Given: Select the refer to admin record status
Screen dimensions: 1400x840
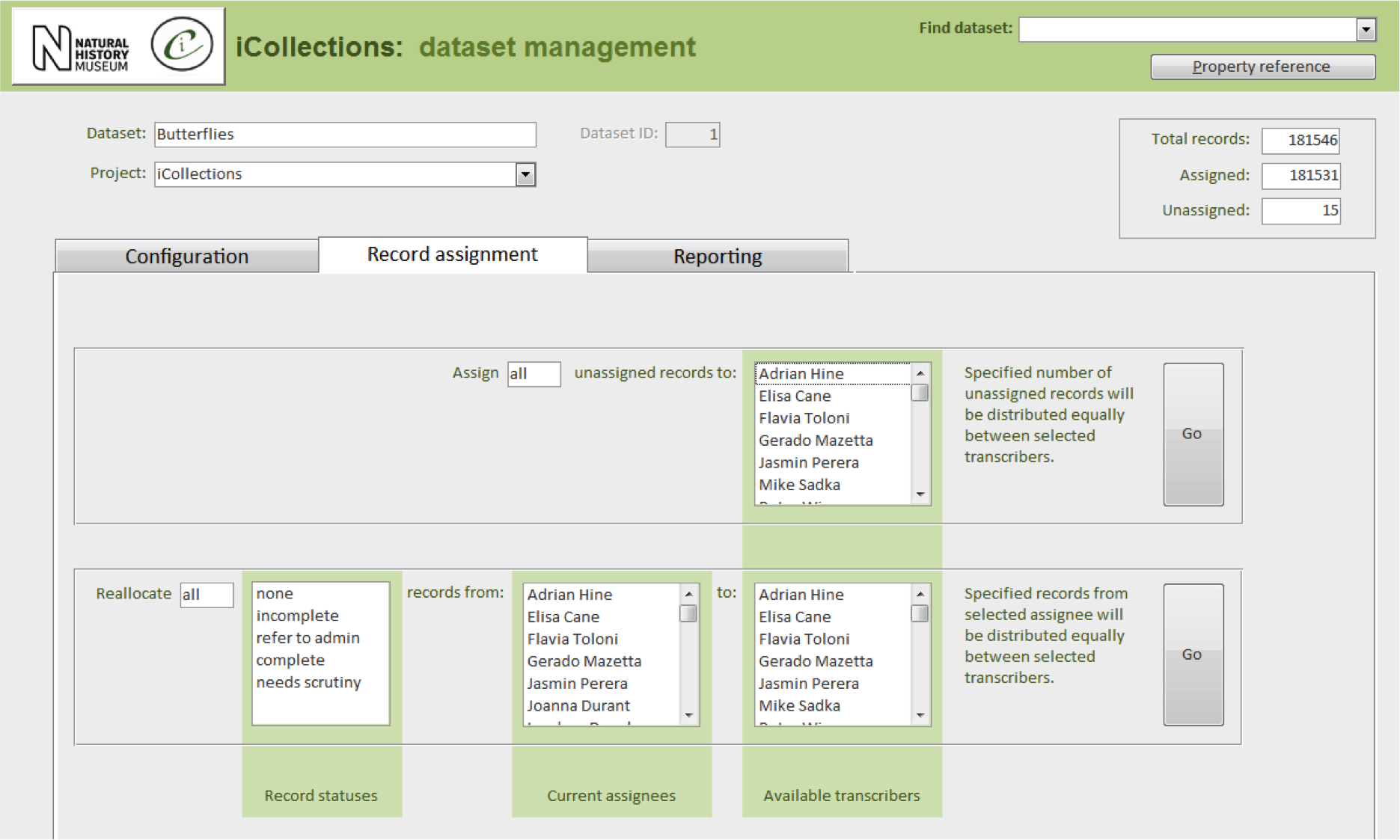Looking at the screenshot, I should 320,638.
